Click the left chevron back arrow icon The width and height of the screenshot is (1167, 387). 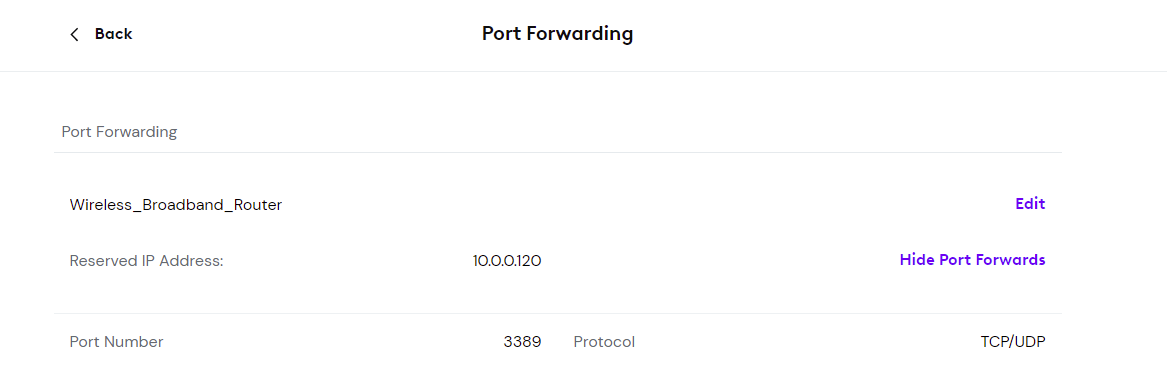tap(74, 34)
